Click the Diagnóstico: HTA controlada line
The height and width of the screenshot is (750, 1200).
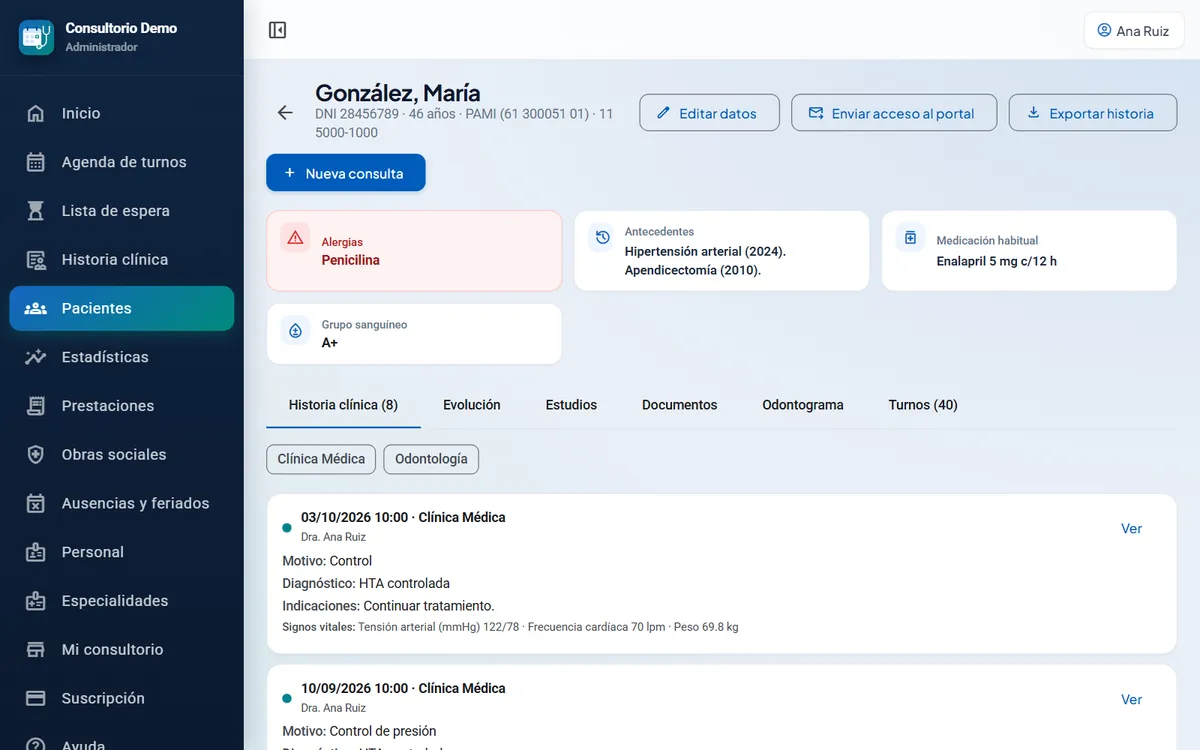(366, 583)
